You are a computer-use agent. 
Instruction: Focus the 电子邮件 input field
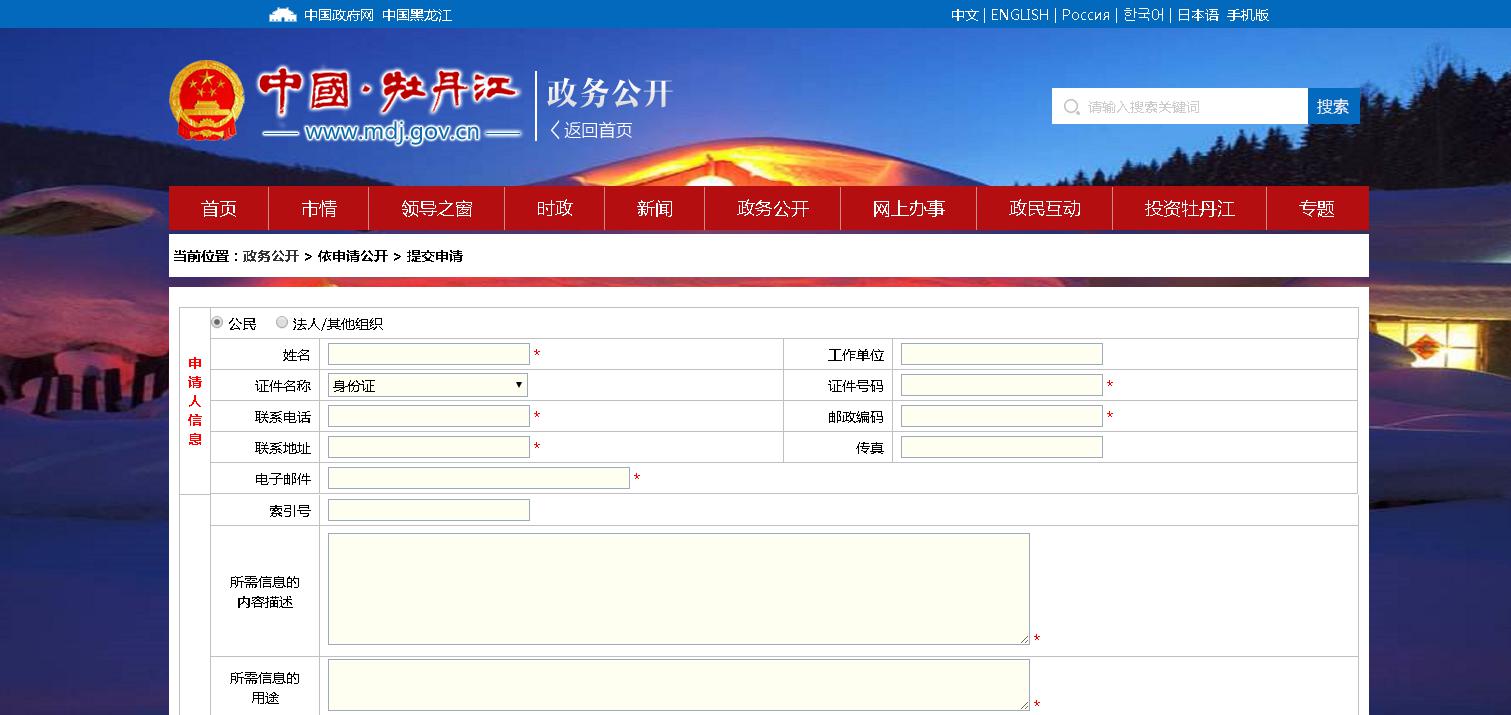(x=478, y=479)
